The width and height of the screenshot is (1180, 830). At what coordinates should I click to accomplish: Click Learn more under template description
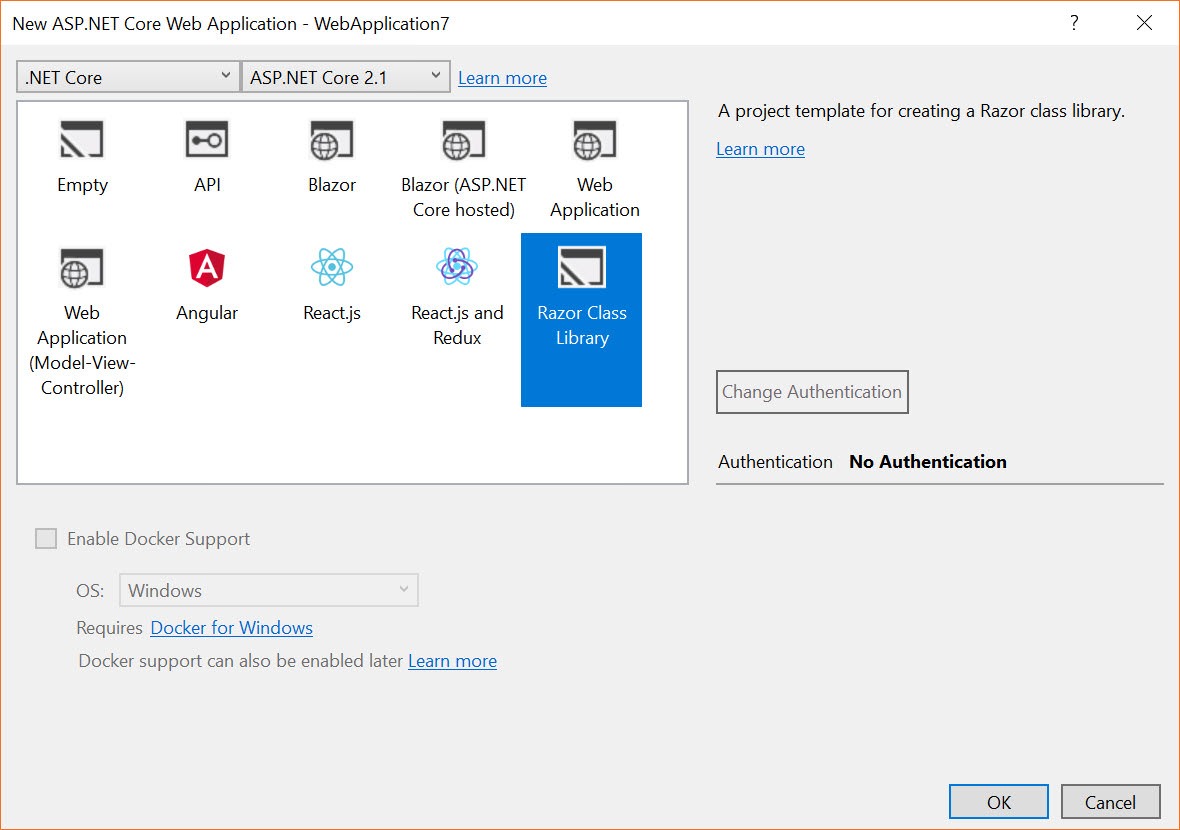point(760,149)
